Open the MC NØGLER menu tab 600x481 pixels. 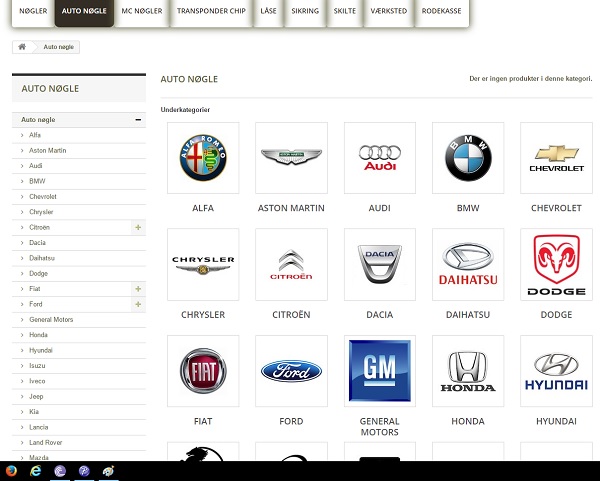tap(142, 11)
